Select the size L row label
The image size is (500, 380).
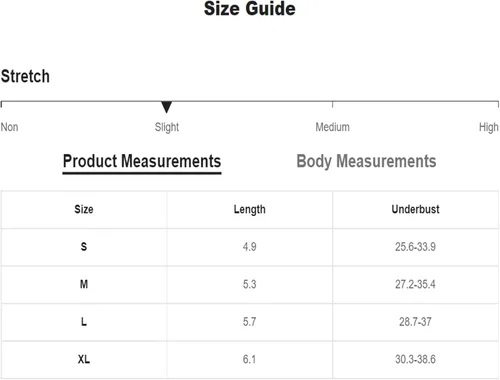(84, 322)
